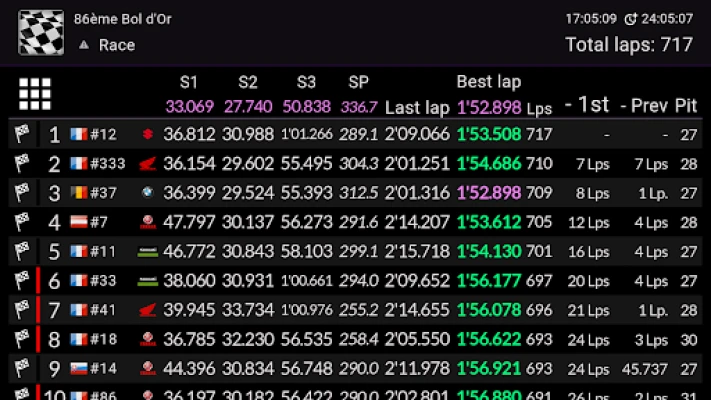
Task: Click the finish flag for position 5
Action: coord(22,251)
